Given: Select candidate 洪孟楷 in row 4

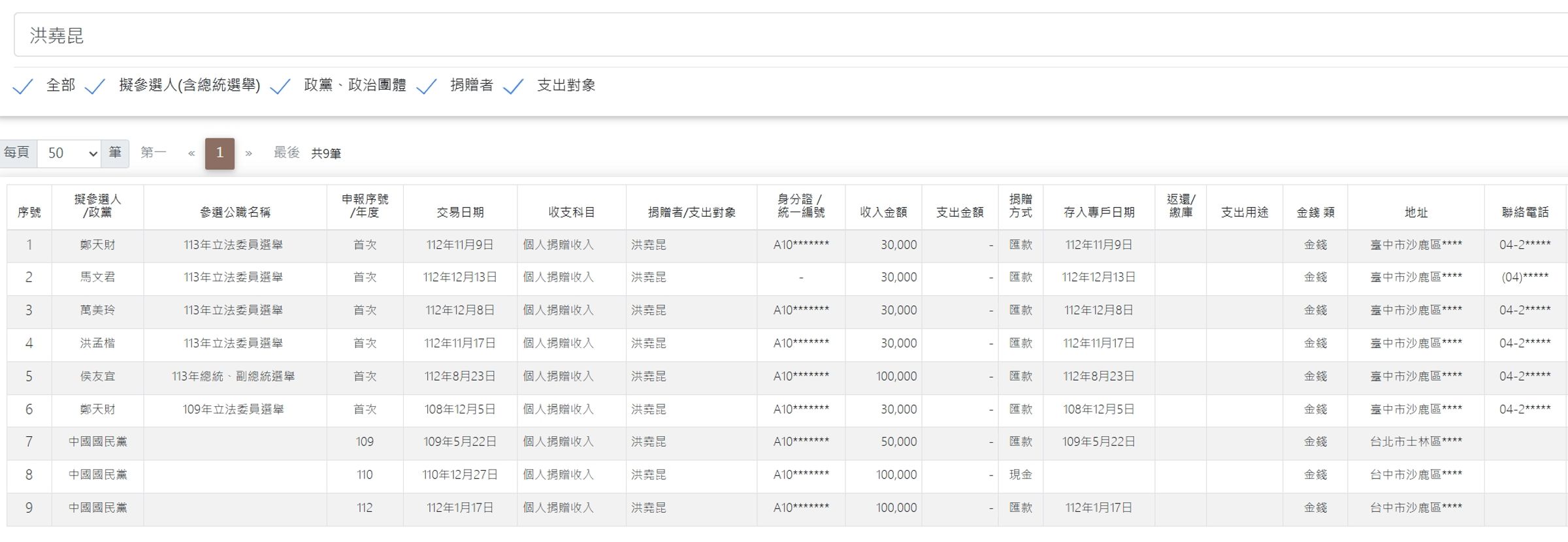Looking at the screenshot, I should click(97, 343).
